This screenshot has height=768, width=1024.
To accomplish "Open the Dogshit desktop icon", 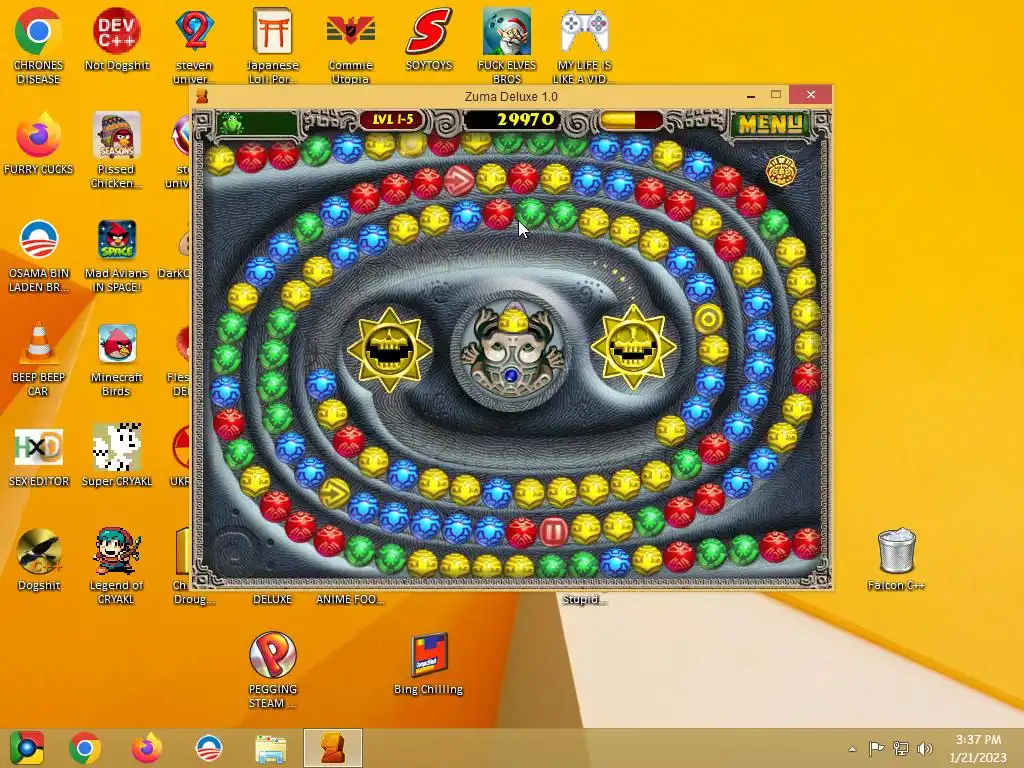I will (38, 559).
